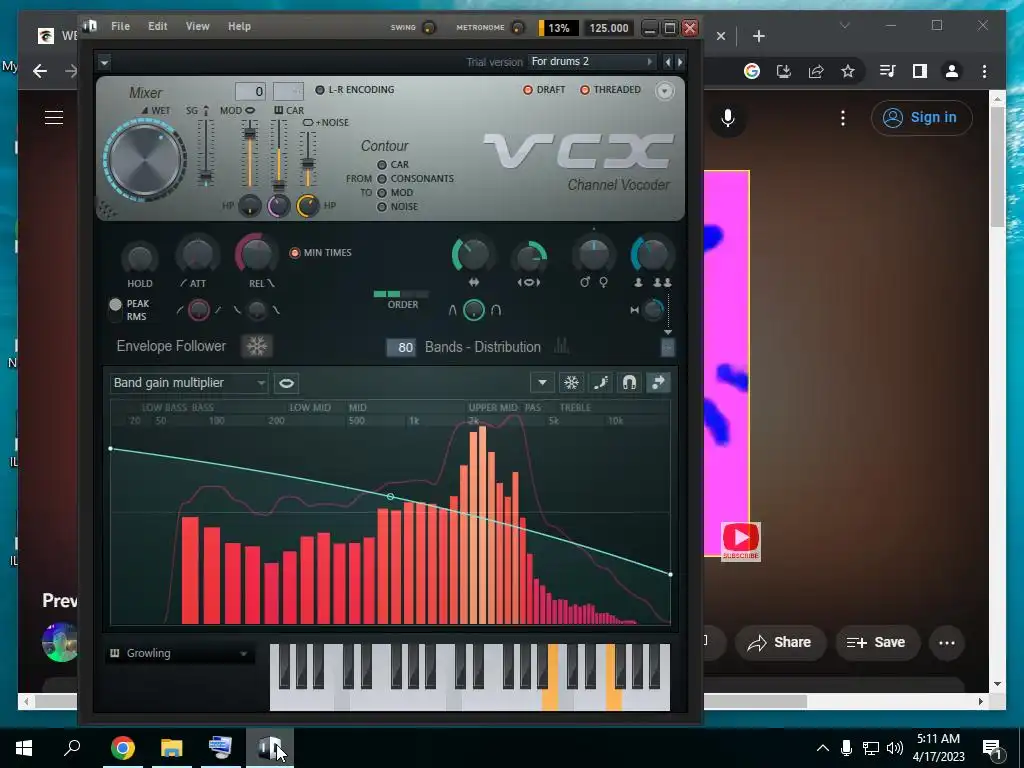This screenshot has width=1024, height=768.
Task: Click the envelope follower freeze snowflake button
Action: [x=257, y=346]
